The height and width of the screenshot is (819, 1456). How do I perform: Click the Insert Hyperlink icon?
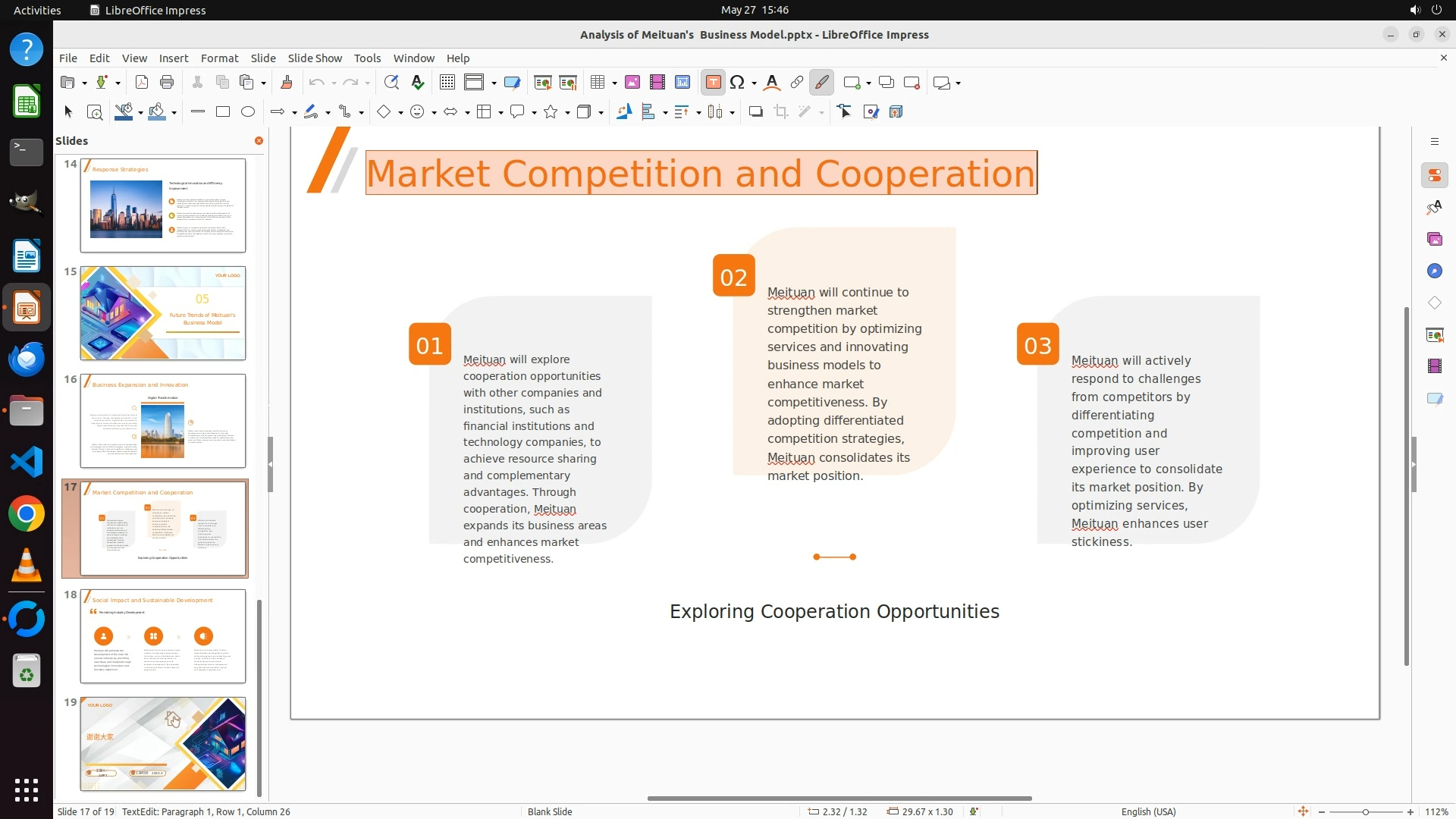tap(796, 83)
